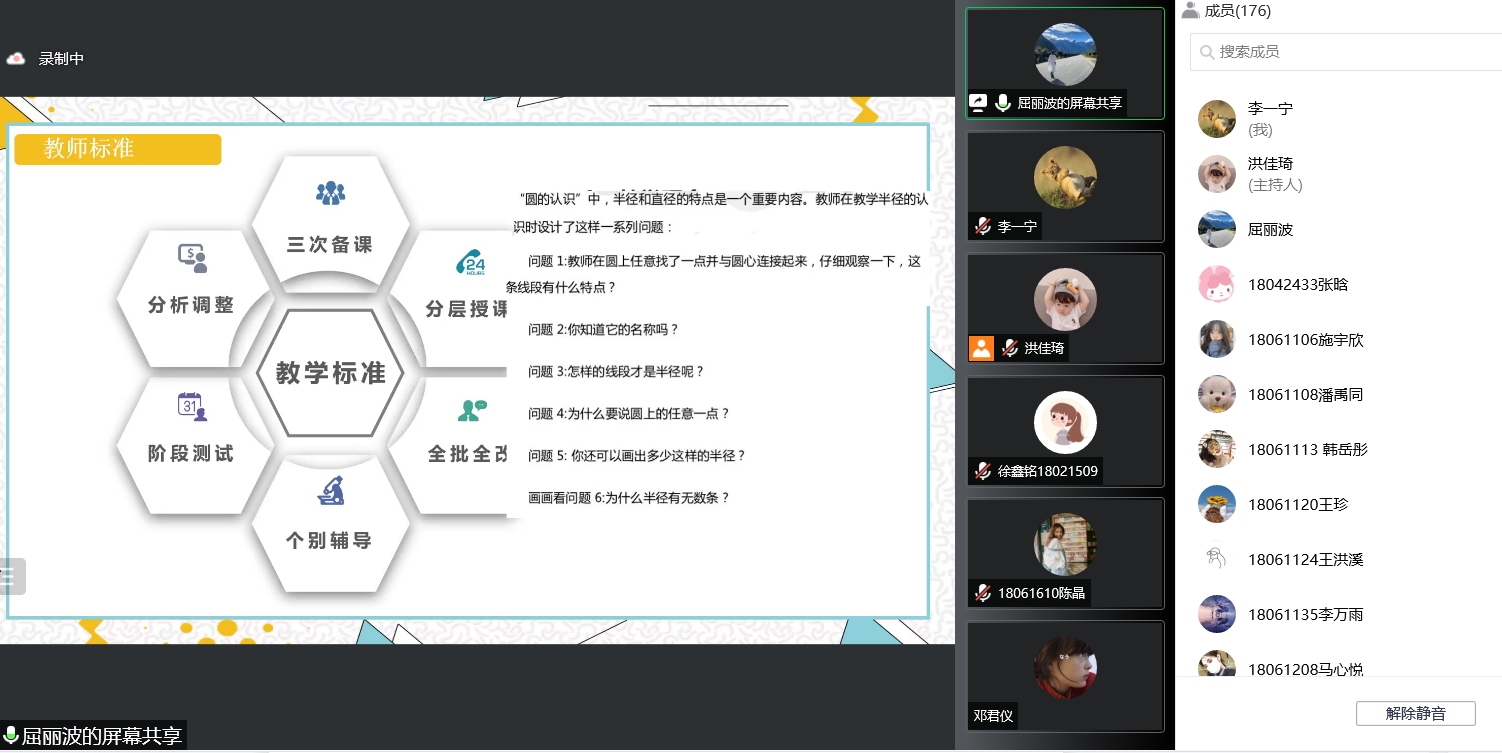This screenshot has height=753, width=1502.
Task: Click the 录制中 recording status label
Action: pyautogui.click(x=61, y=59)
